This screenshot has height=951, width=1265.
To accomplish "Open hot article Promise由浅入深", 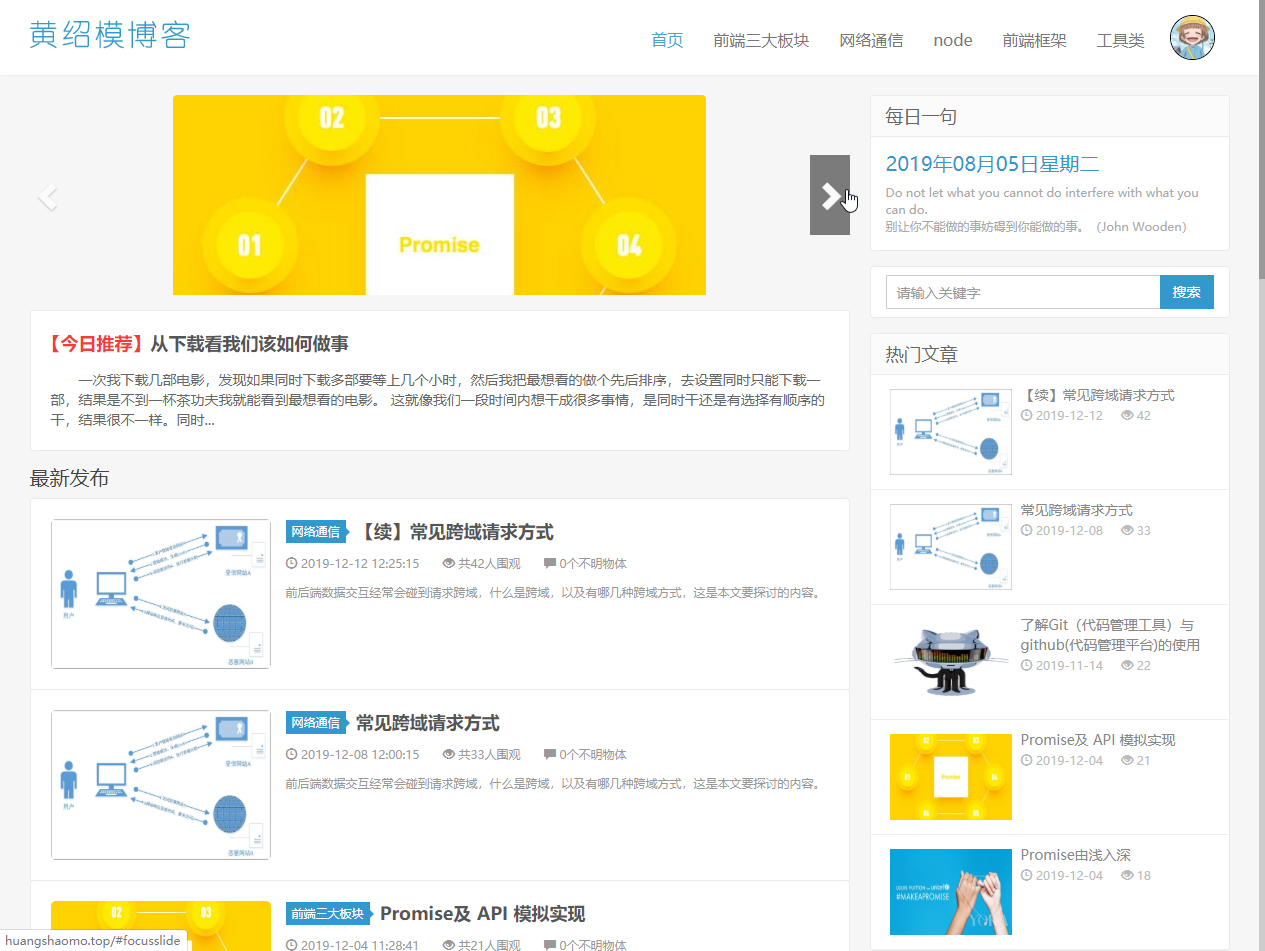I will click(1075, 855).
